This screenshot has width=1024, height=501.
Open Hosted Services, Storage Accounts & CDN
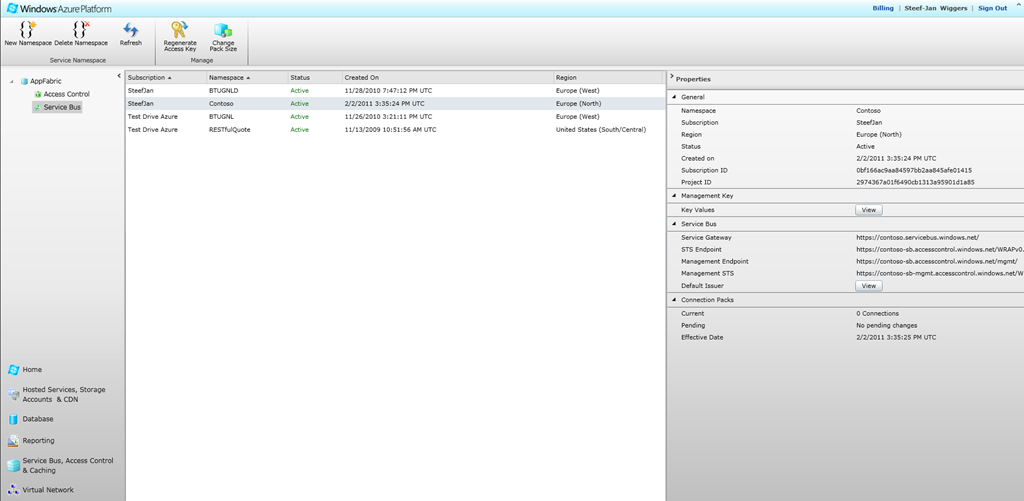[64, 395]
